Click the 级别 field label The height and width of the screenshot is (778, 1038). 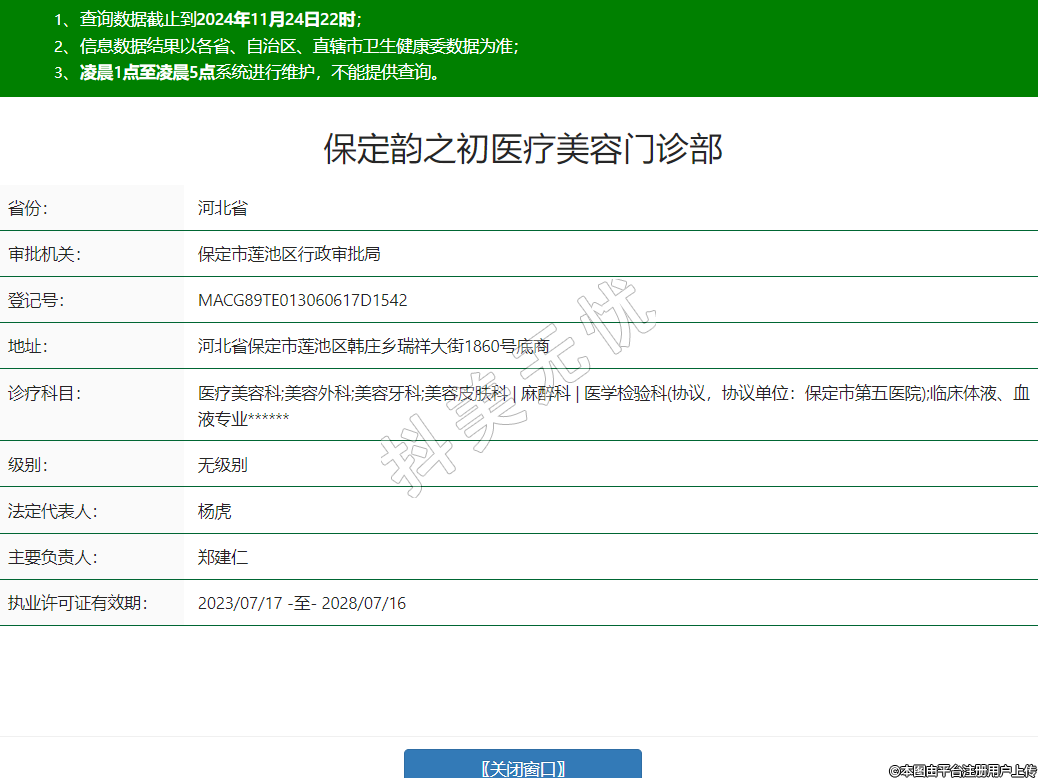click(28, 465)
